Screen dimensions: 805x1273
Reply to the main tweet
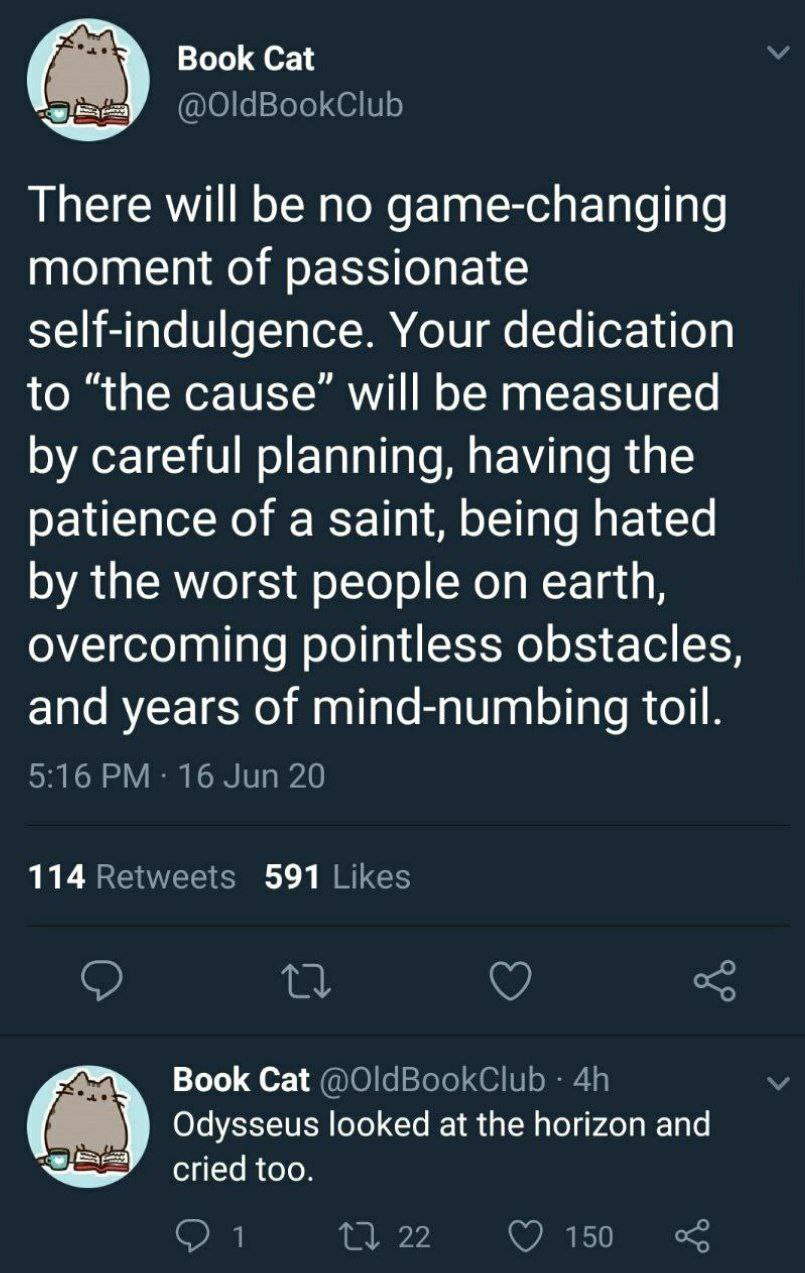100,981
